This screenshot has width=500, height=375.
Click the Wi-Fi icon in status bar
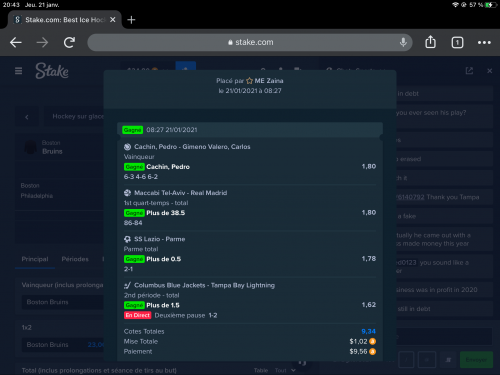(455, 5)
